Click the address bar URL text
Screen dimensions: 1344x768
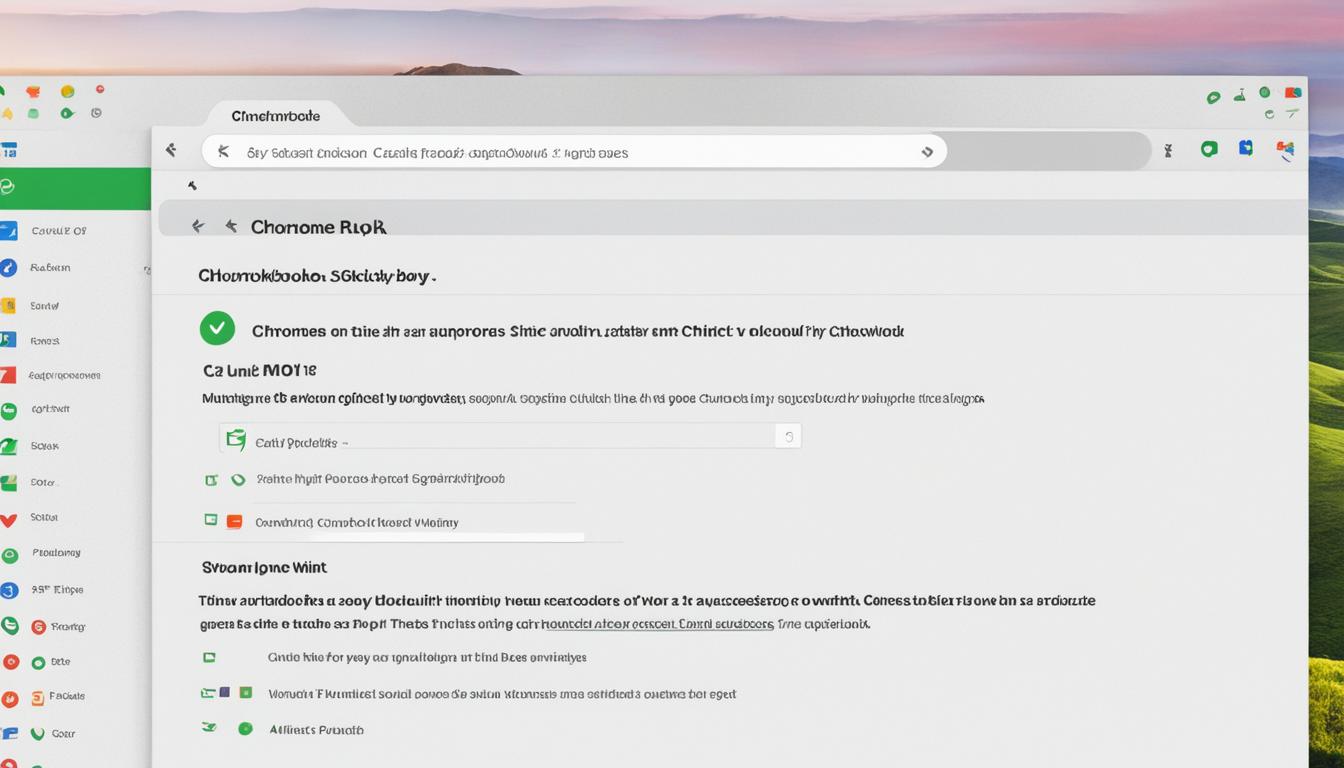[437, 153]
